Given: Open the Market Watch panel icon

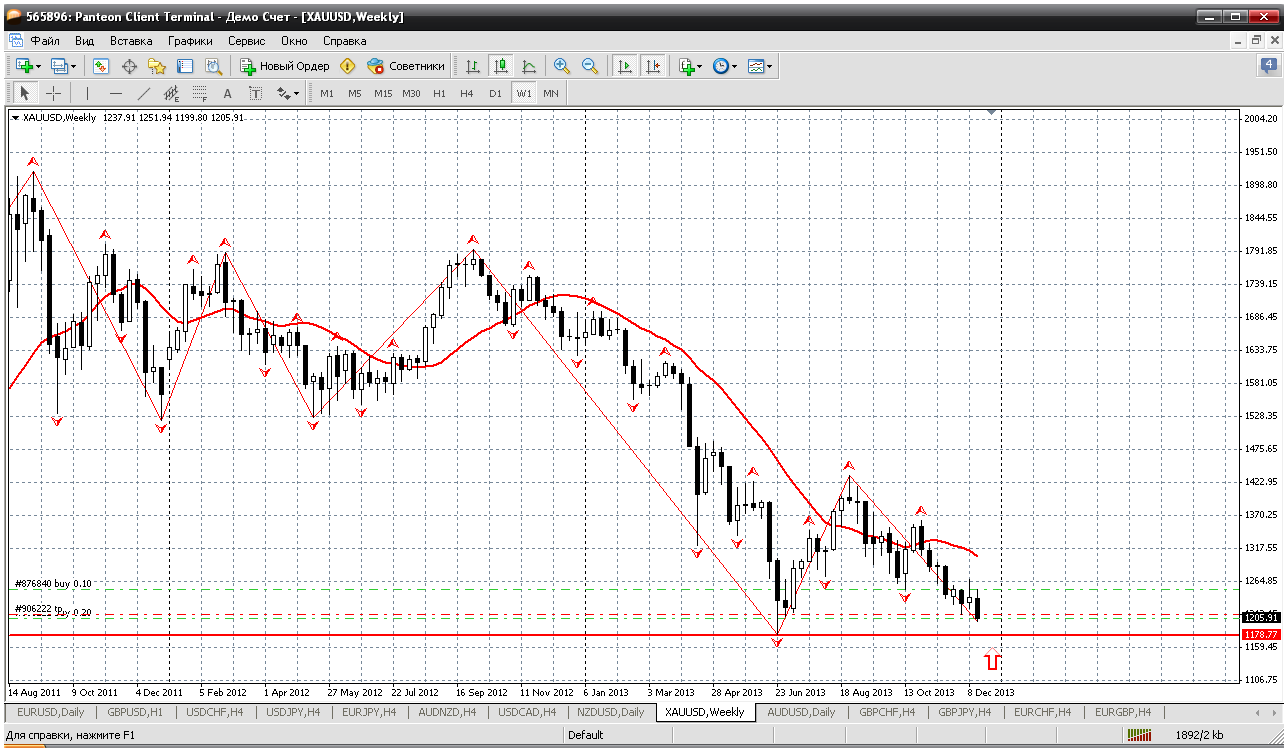Looking at the screenshot, I should tap(101, 66).
